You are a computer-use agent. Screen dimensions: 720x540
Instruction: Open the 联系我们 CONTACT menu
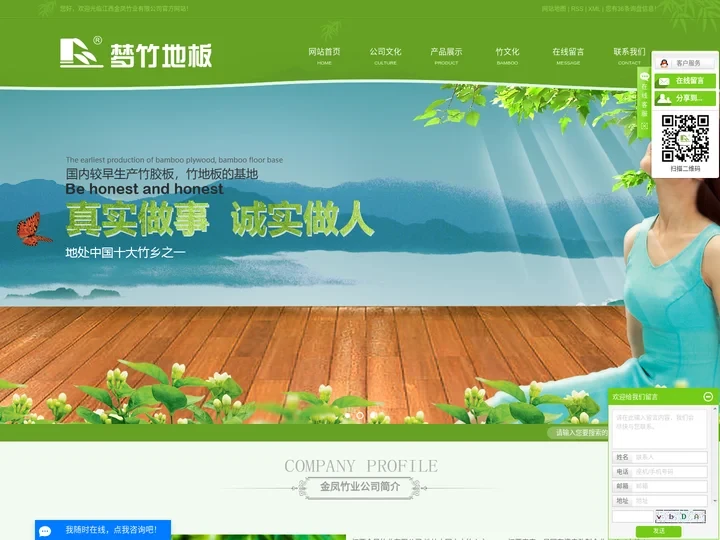coord(629,56)
